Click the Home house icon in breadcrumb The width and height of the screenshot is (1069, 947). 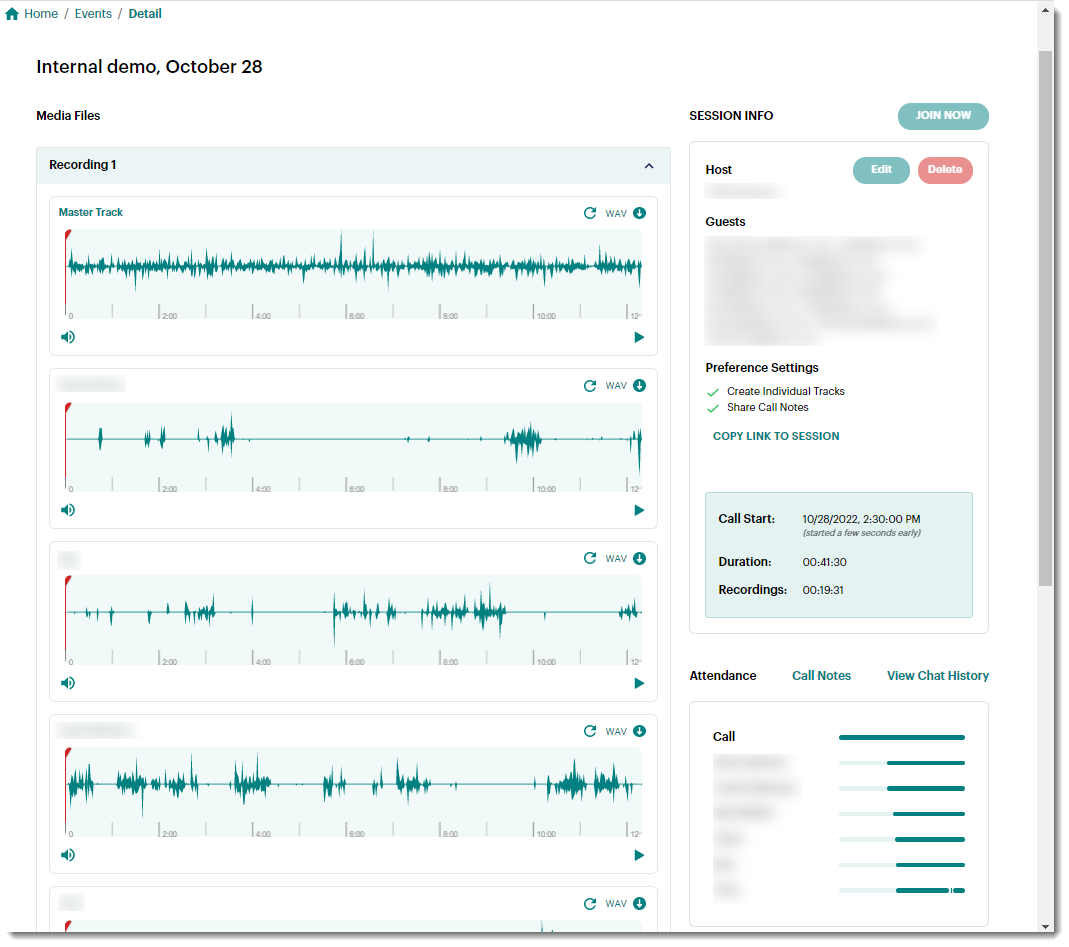pos(12,14)
